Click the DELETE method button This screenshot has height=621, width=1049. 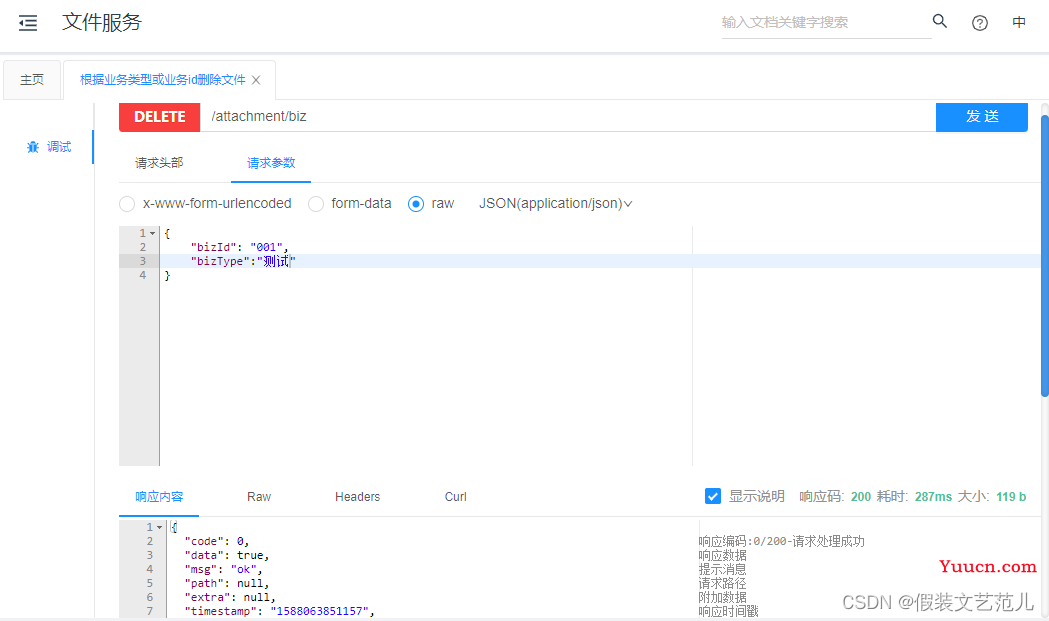pyautogui.click(x=159, y=117)
